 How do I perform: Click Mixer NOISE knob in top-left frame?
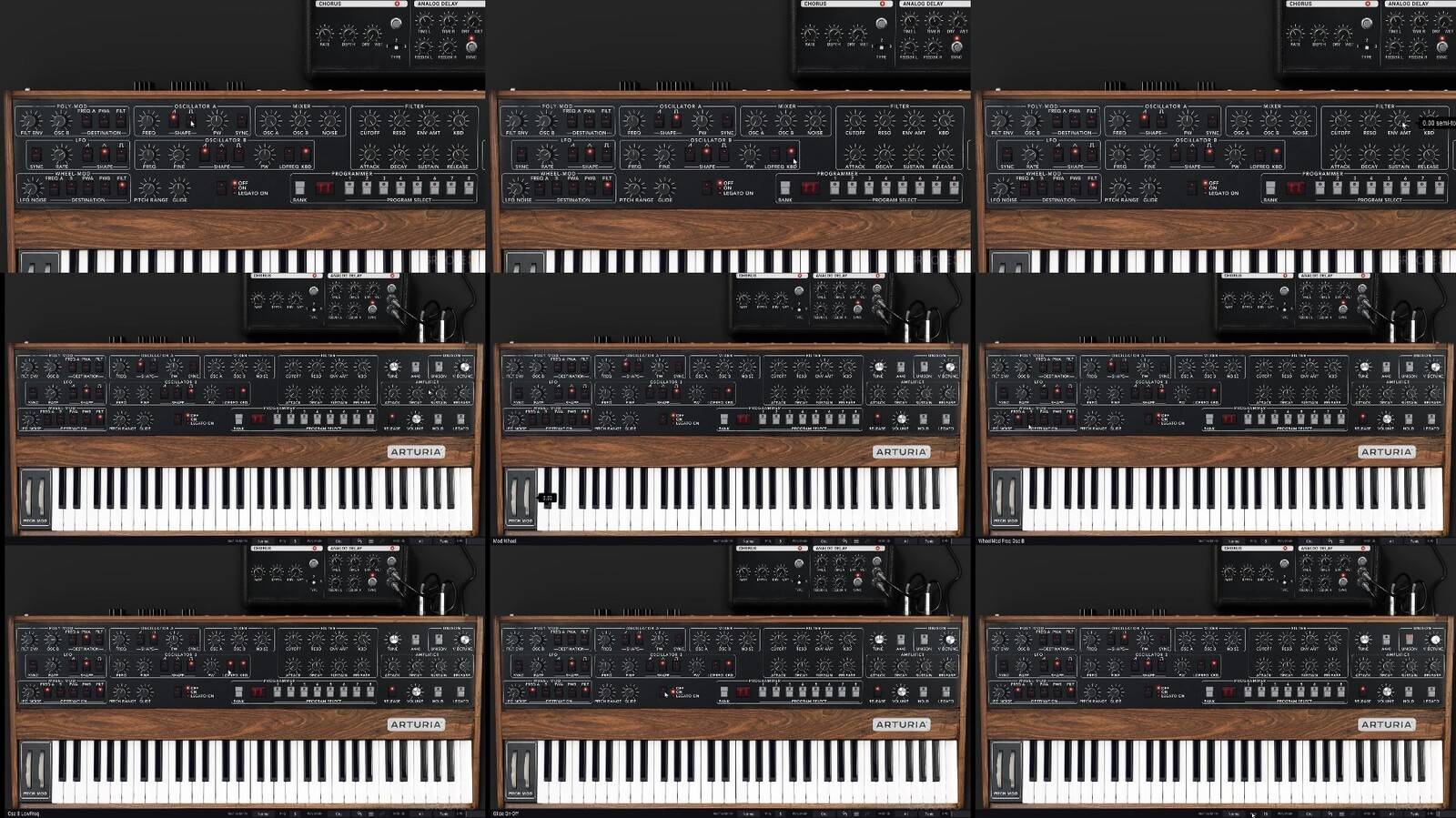tap(329, 121)
